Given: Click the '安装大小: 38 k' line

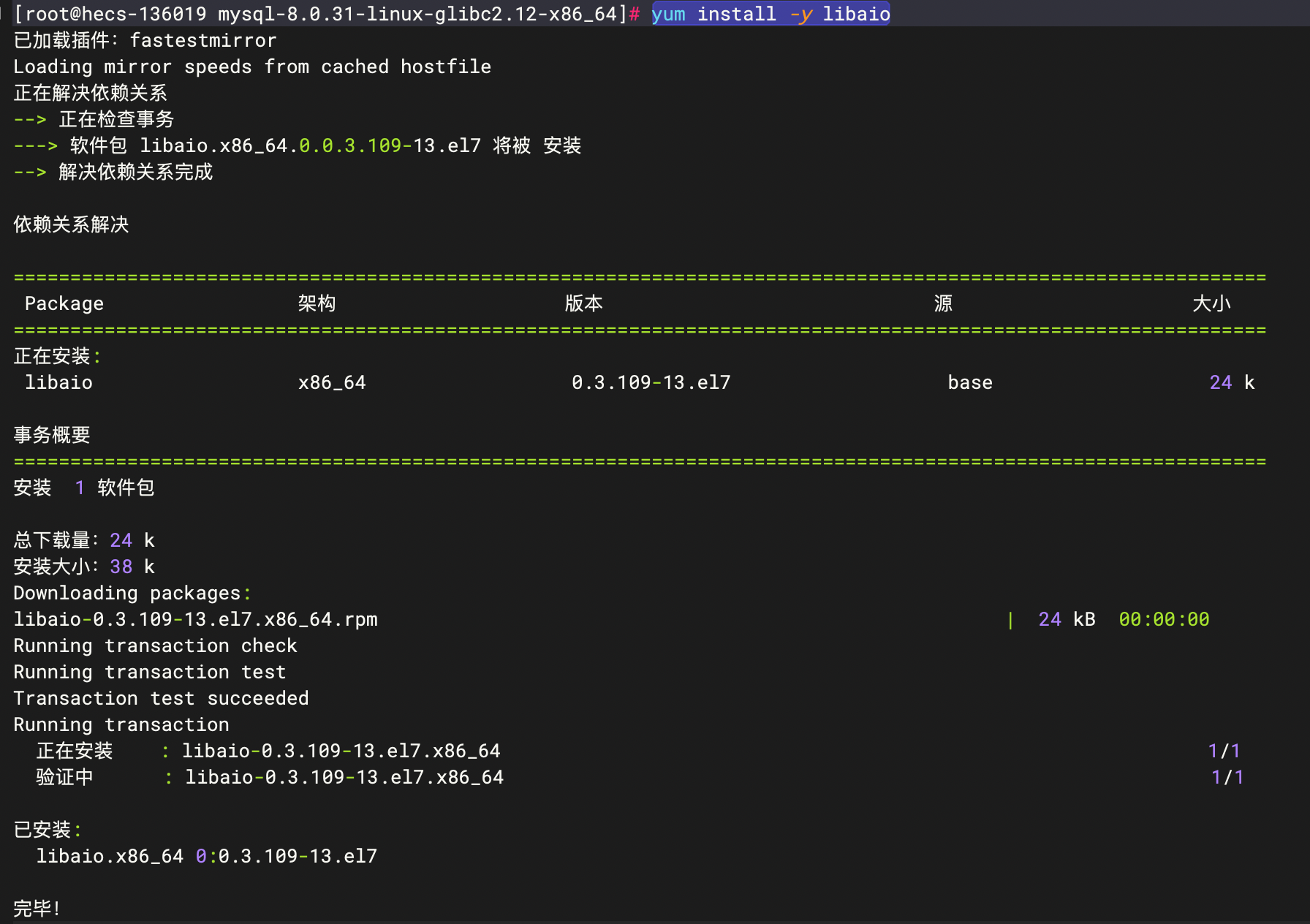Looking at the screenshot, I should pos(84,567).
